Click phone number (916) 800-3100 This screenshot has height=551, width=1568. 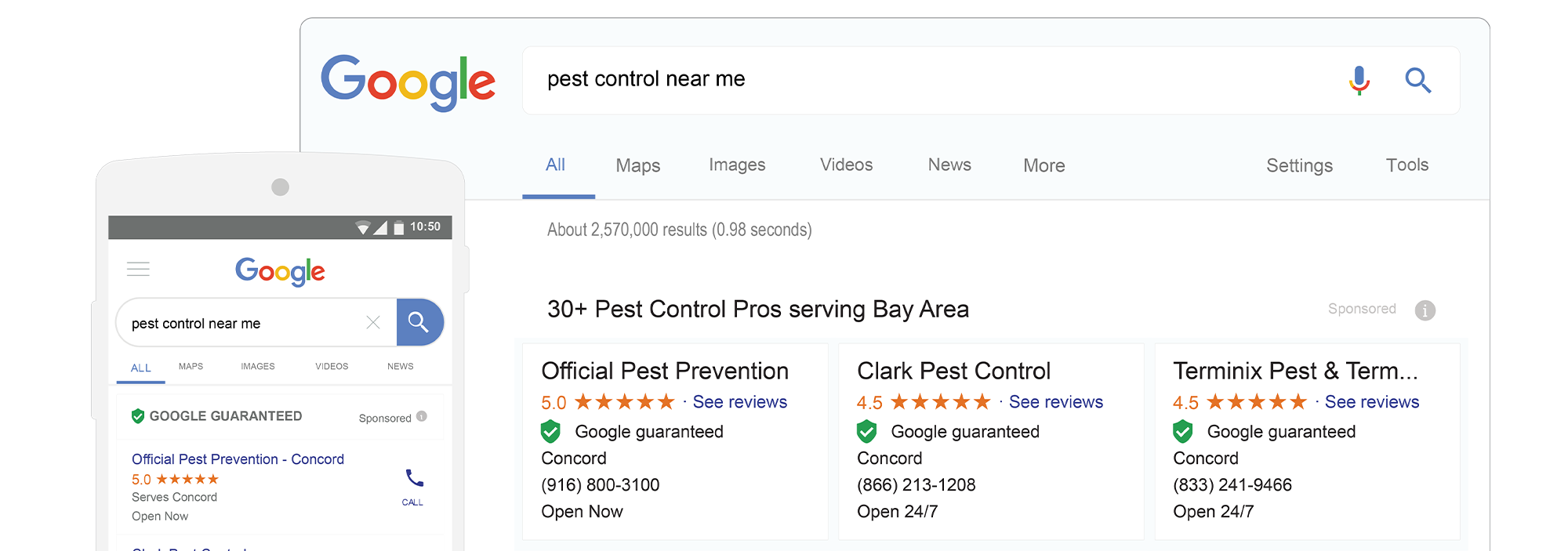click(x=601, y=485)
